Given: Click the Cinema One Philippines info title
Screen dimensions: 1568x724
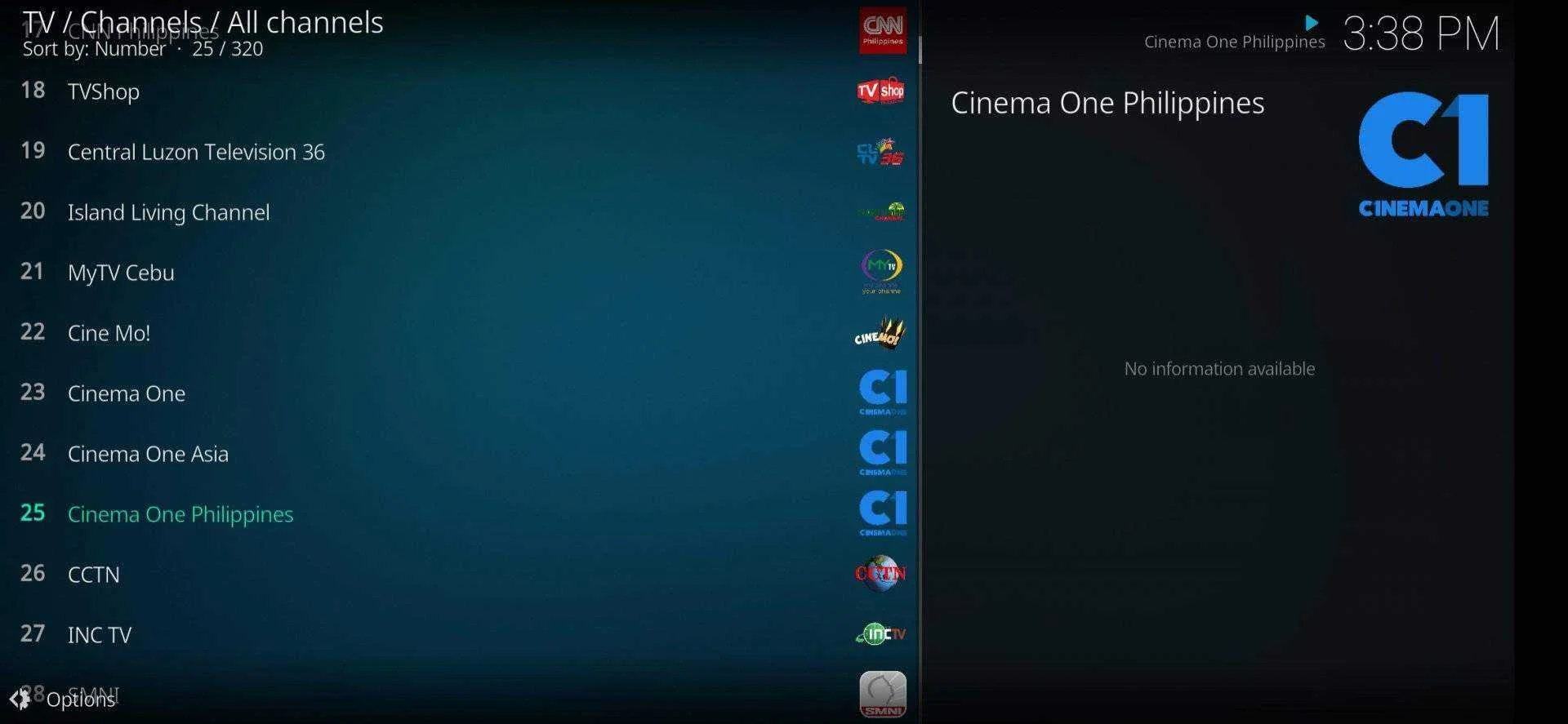Looking at the screenshot, I should click(1107, 103).
